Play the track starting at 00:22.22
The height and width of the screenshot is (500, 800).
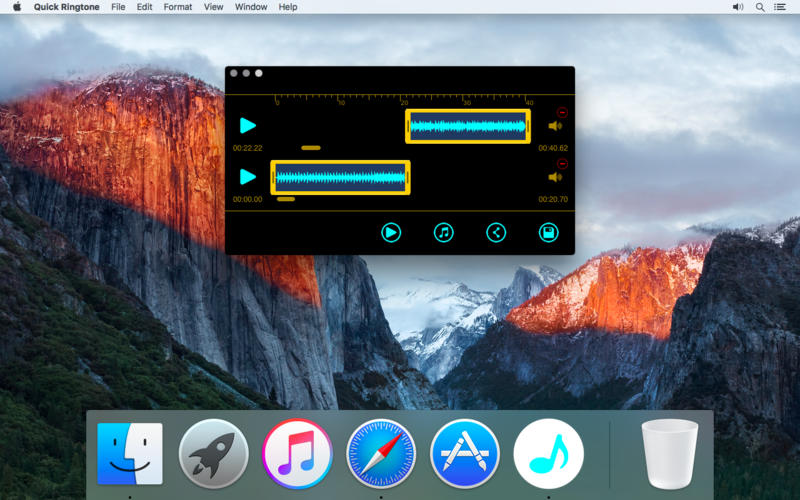tap(247, 126)
